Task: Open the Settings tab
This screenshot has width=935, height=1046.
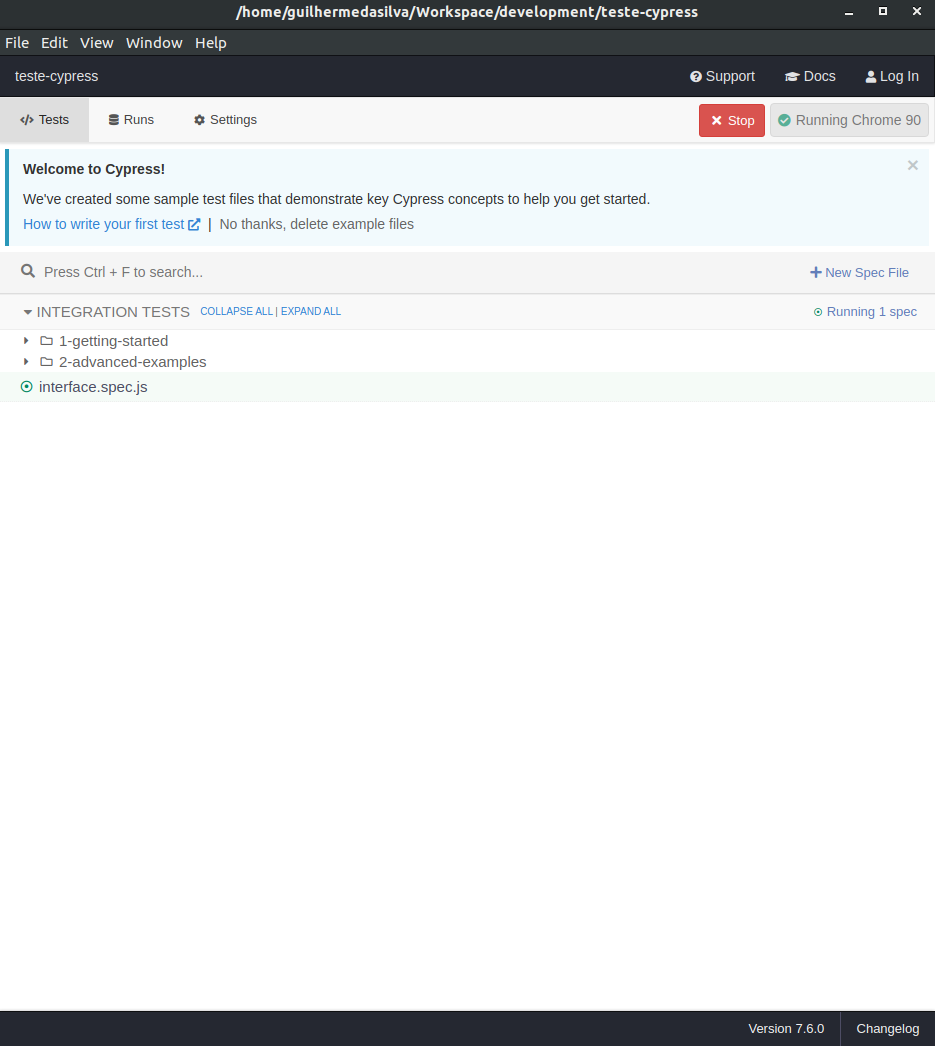Action: [225, 120]
